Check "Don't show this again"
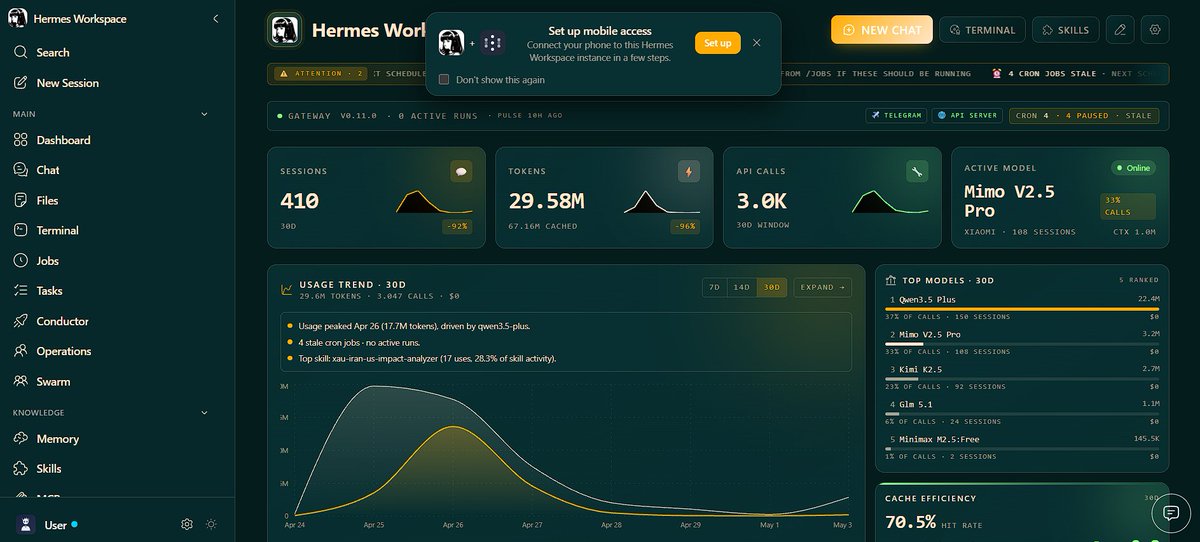 pos(444,79)
